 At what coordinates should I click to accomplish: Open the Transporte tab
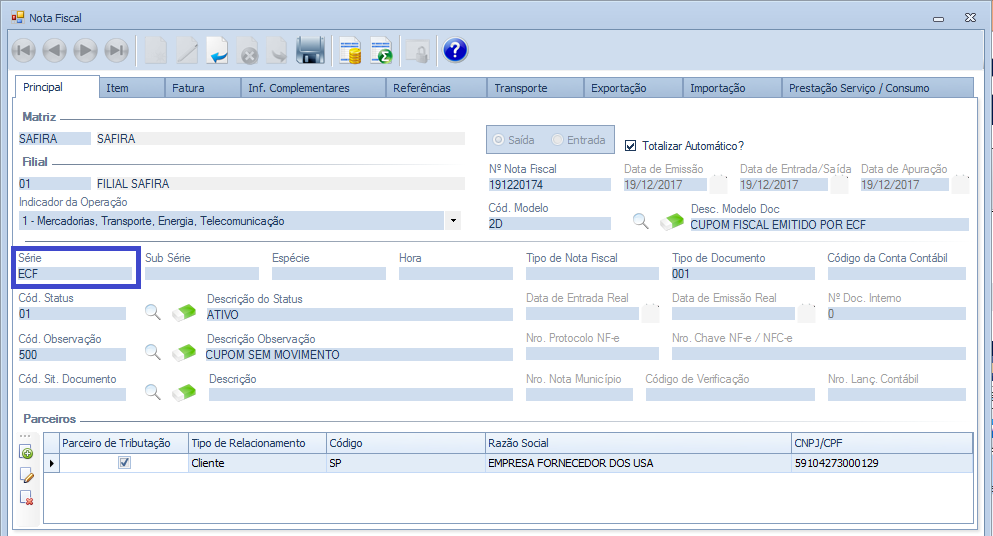click(x=521, y=88)
